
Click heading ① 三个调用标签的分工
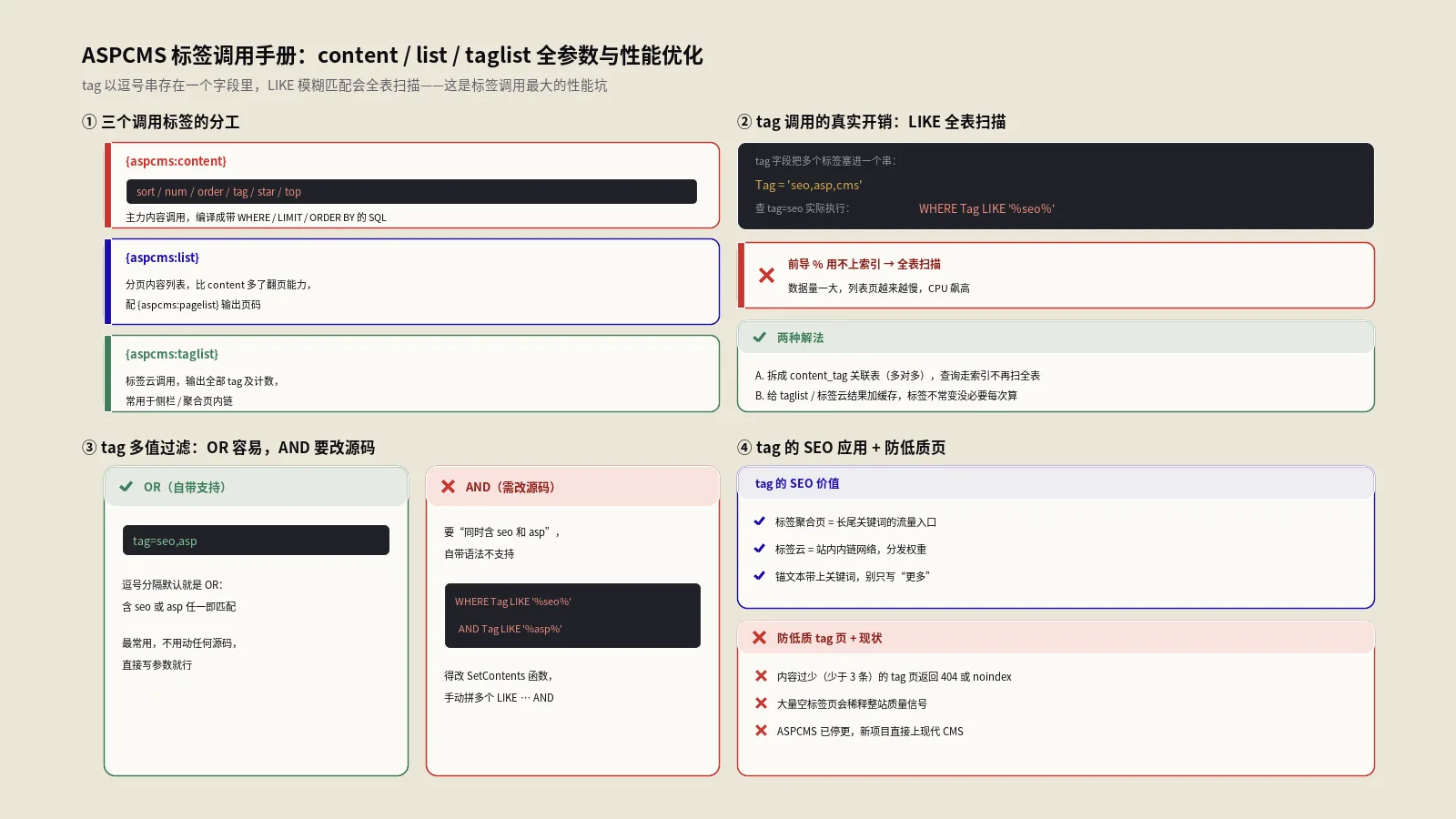point(161,122)
